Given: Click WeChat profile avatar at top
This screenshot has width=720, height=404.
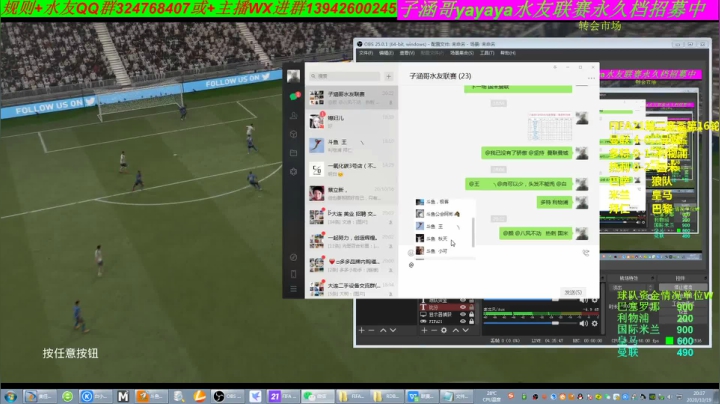Looking at the screenshot, I should pyautogui.click(x=293, y=76).
